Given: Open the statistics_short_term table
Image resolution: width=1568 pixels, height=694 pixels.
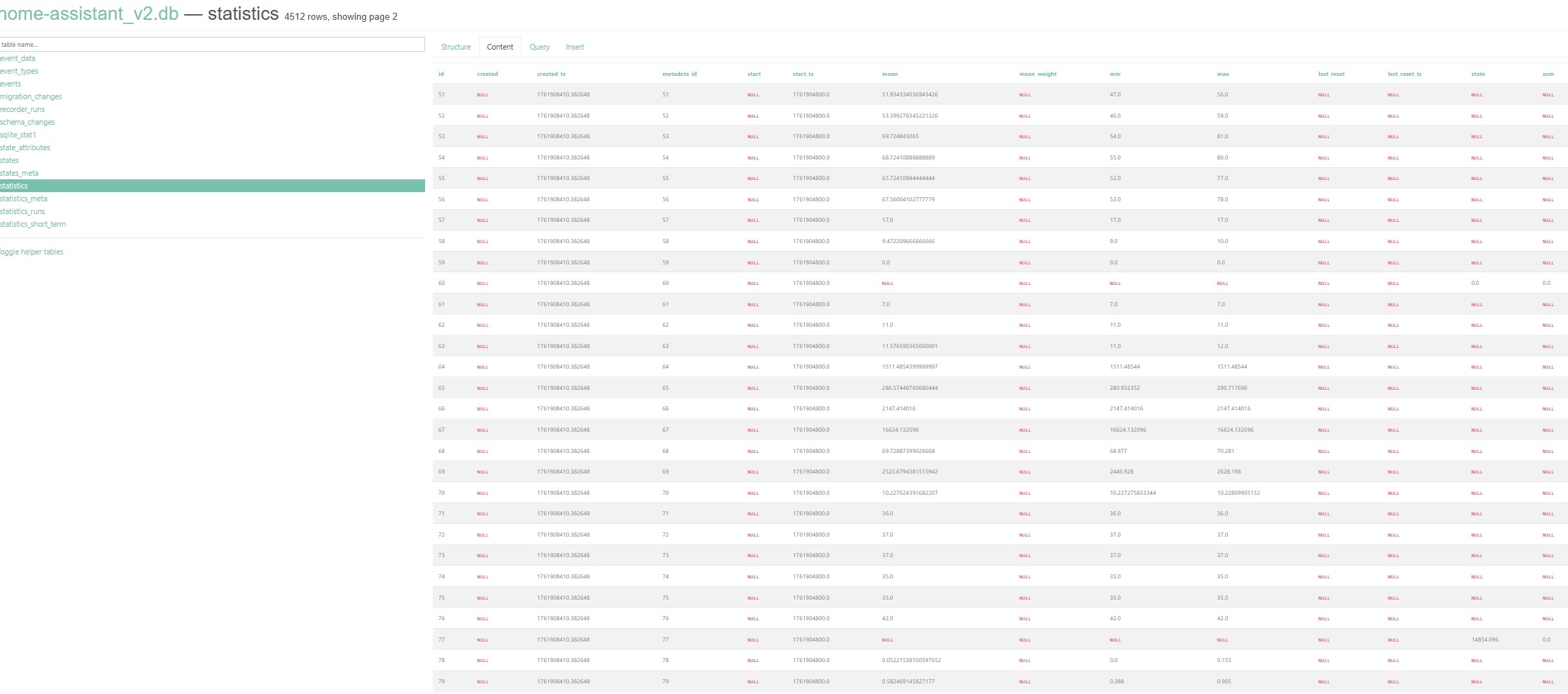Looking at the screenshot, I should tap(33, 224).
